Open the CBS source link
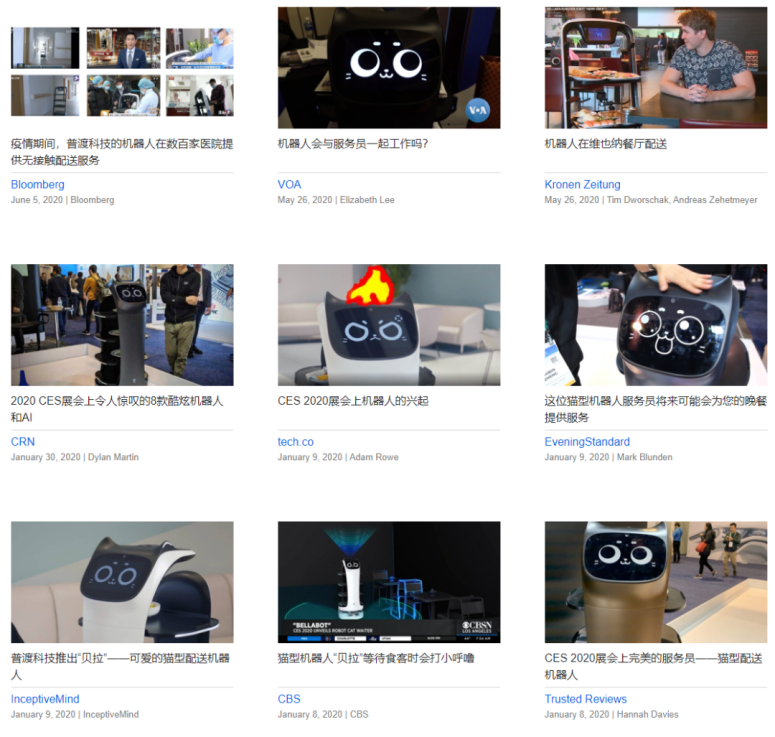Viewport: 775px width, 737px height. click(289, 699)
